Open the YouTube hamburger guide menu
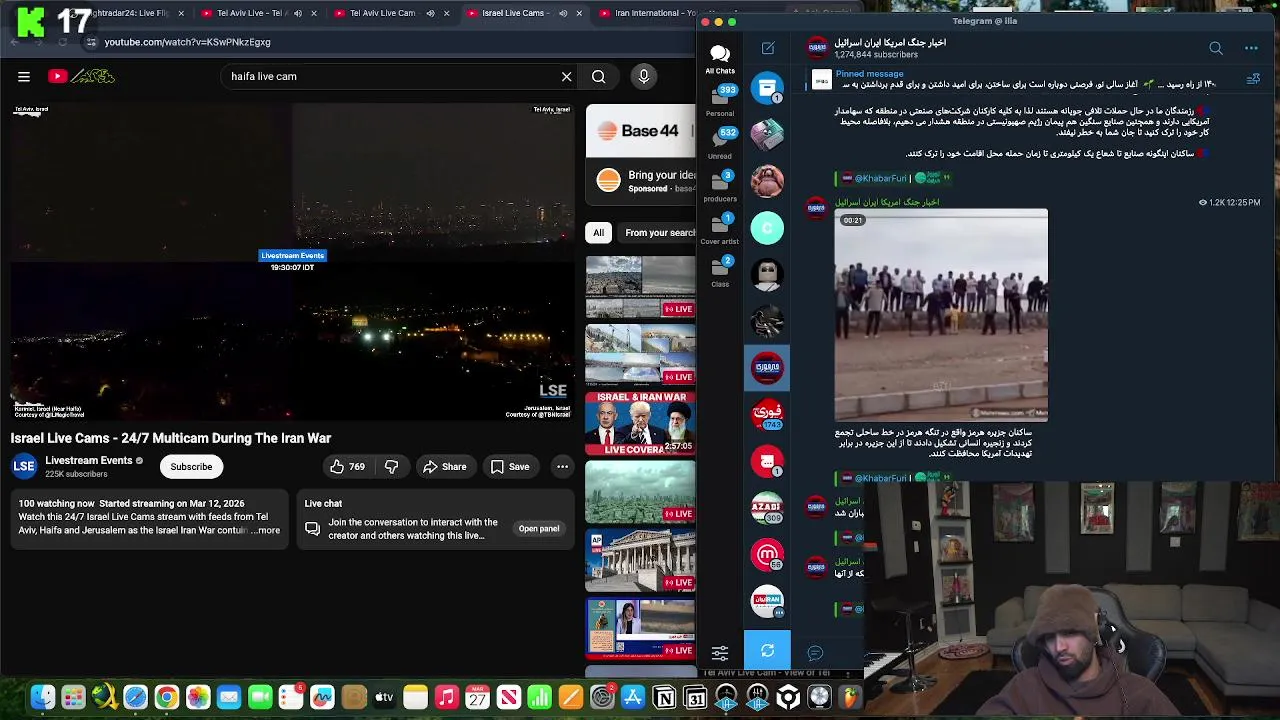Screen dimensions: 1280x720 (x=24, y=76)
